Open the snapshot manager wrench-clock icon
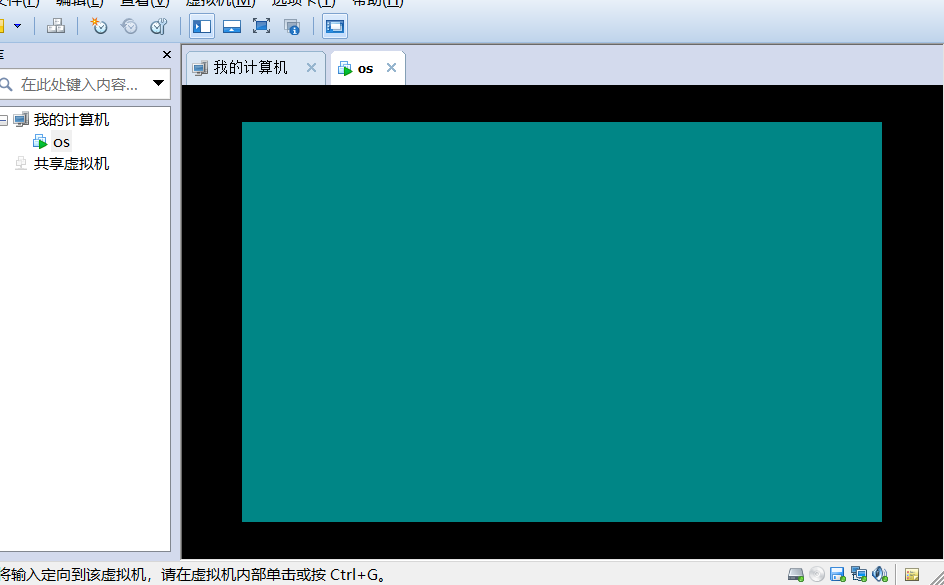Viewport: 944px width, 585px height. coord(158,26)
